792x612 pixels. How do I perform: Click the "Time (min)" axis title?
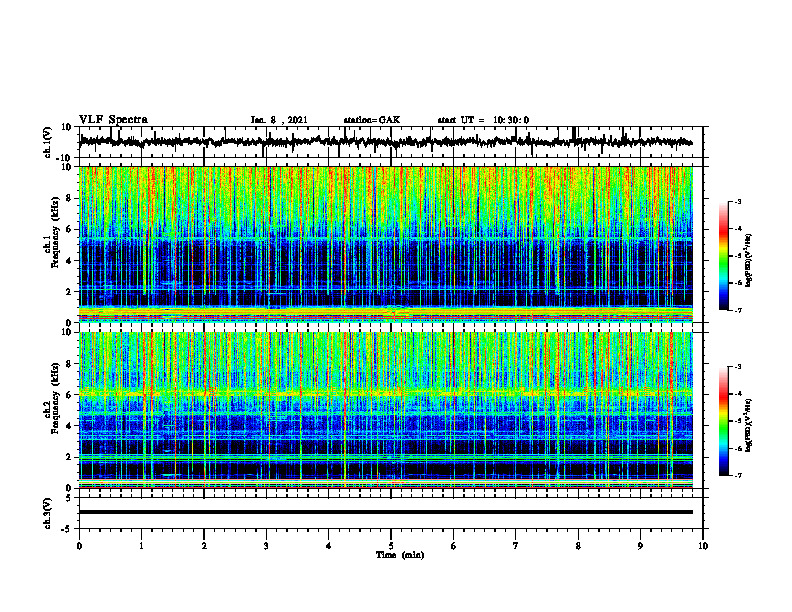(400, 555)
